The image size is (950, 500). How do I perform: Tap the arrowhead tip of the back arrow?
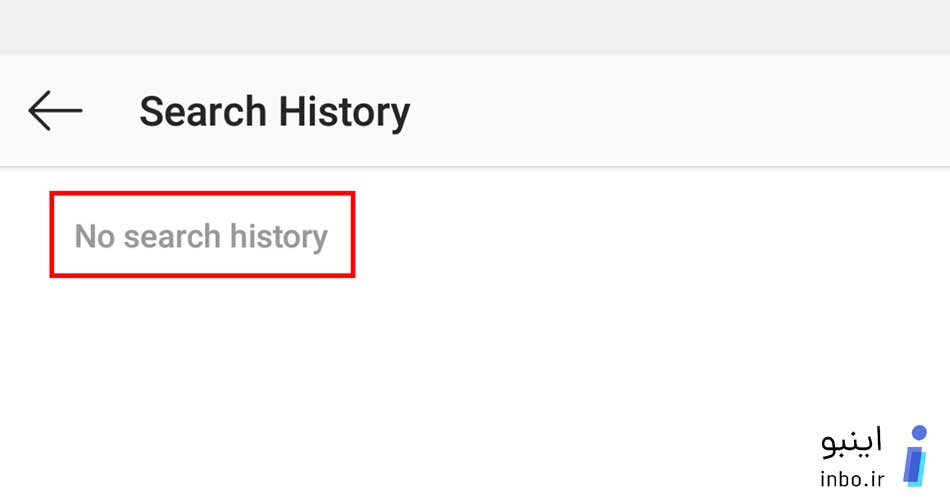(32, 111)
